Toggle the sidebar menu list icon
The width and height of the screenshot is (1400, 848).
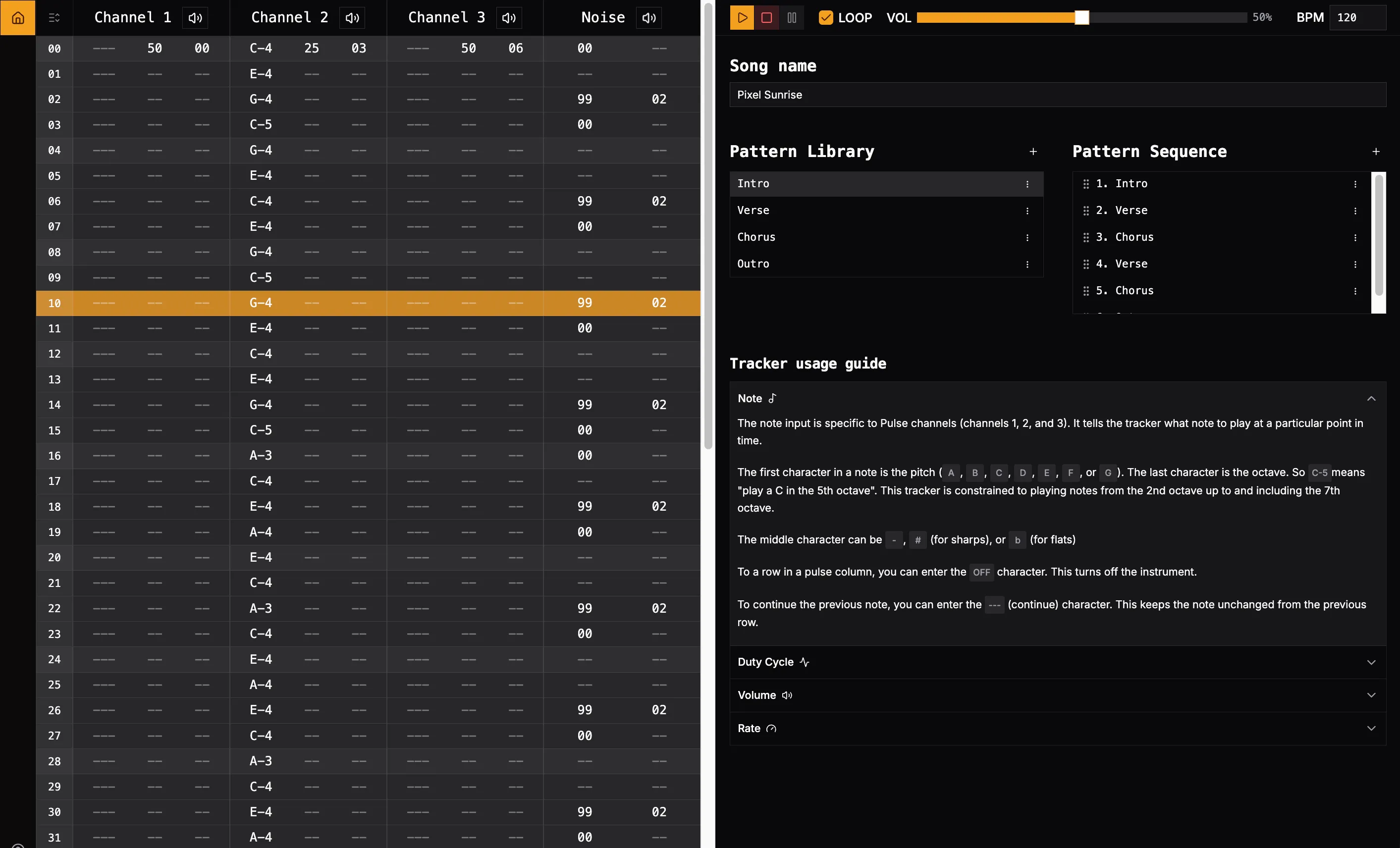point(54,18)
